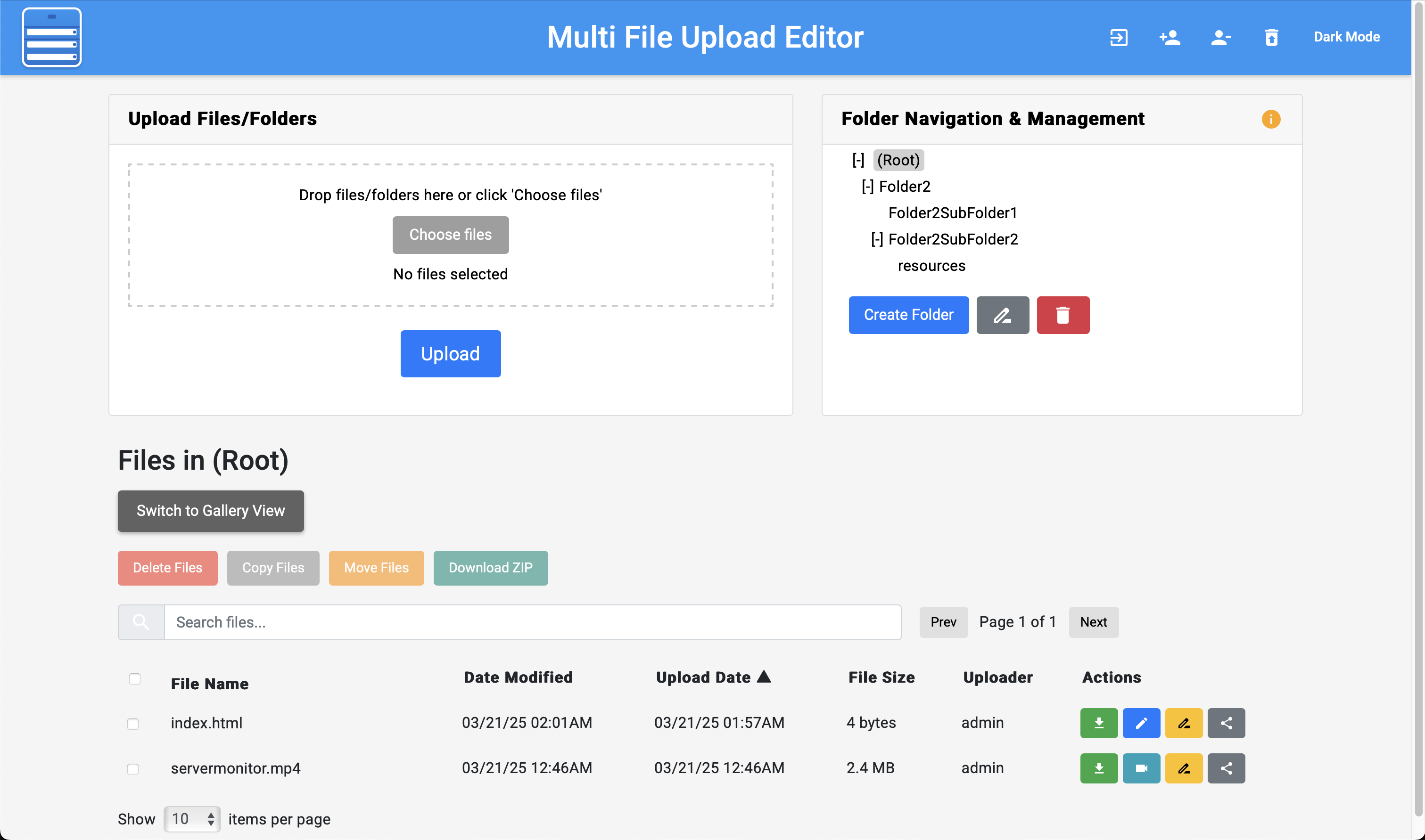Share index.html using share icon
Image resolution: width=1425 pixels, height=840 pixels.
1226,723
